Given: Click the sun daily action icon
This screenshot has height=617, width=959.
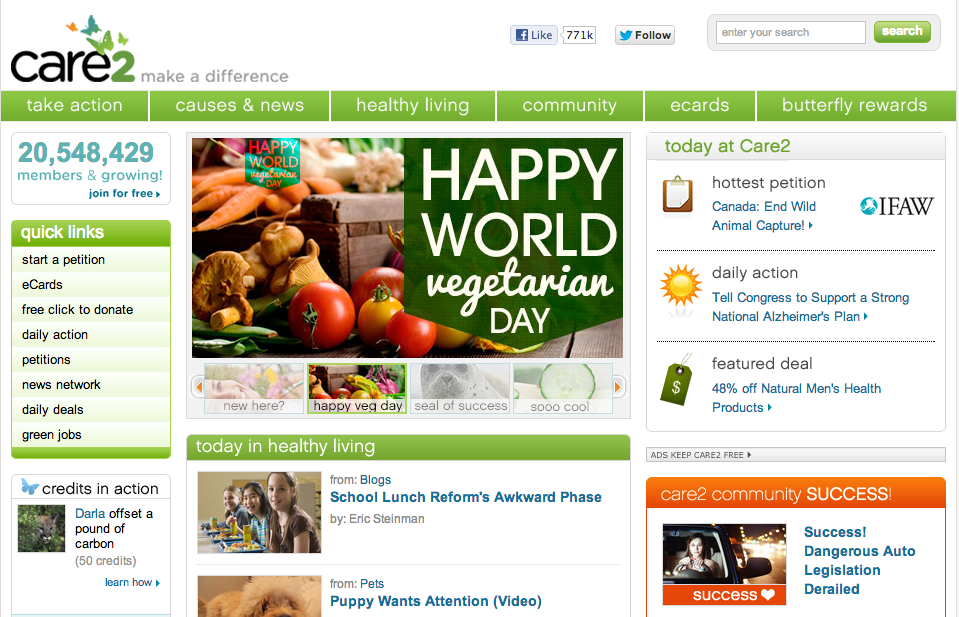Looking at the screenshot, I should [681, 286].
